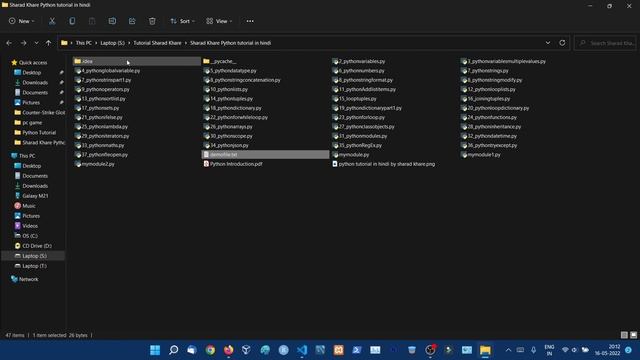Open the Sort dropdown

(x=182, y=21)
